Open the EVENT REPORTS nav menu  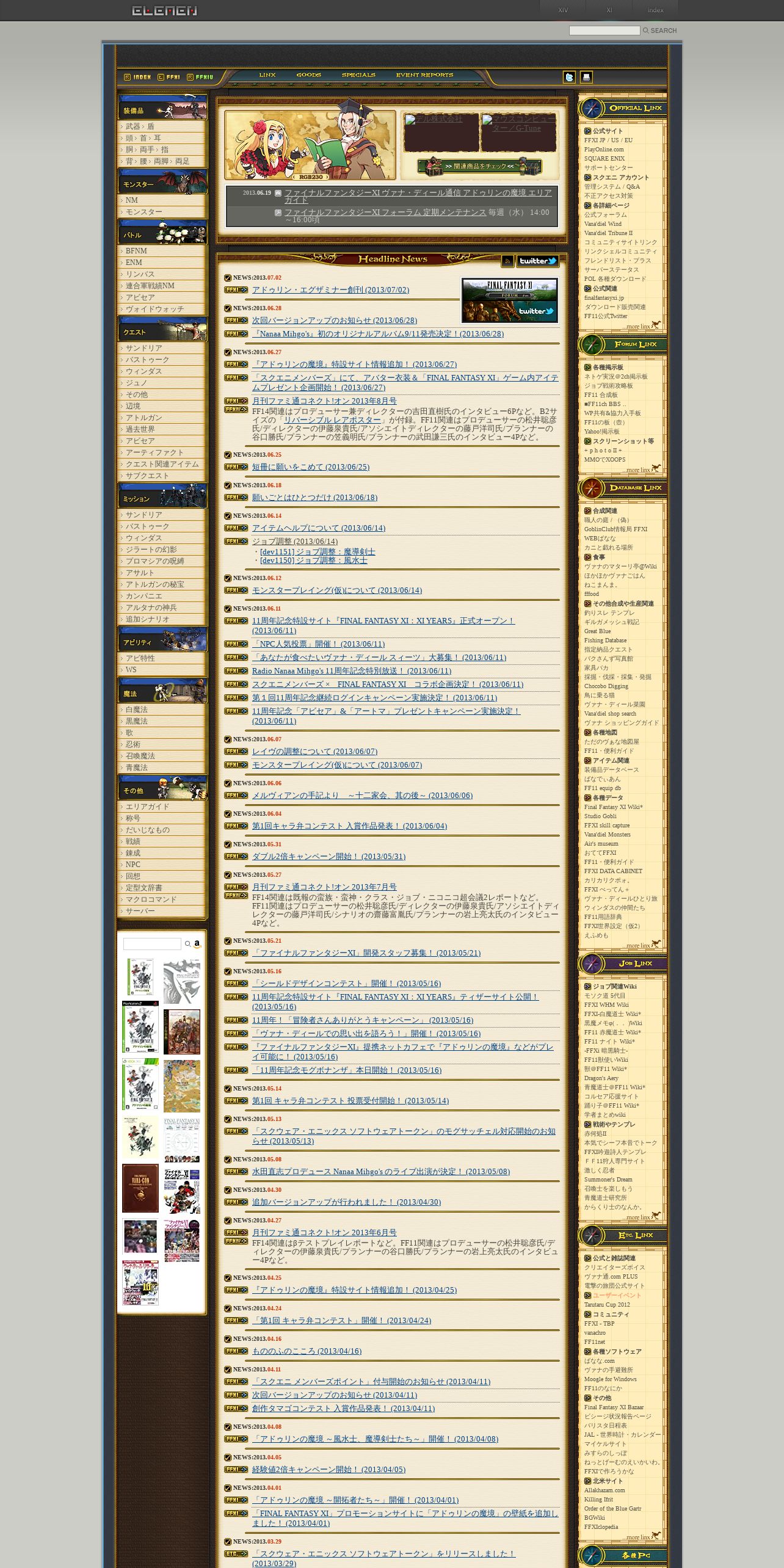pyautogui.click(x=424, y=75)
